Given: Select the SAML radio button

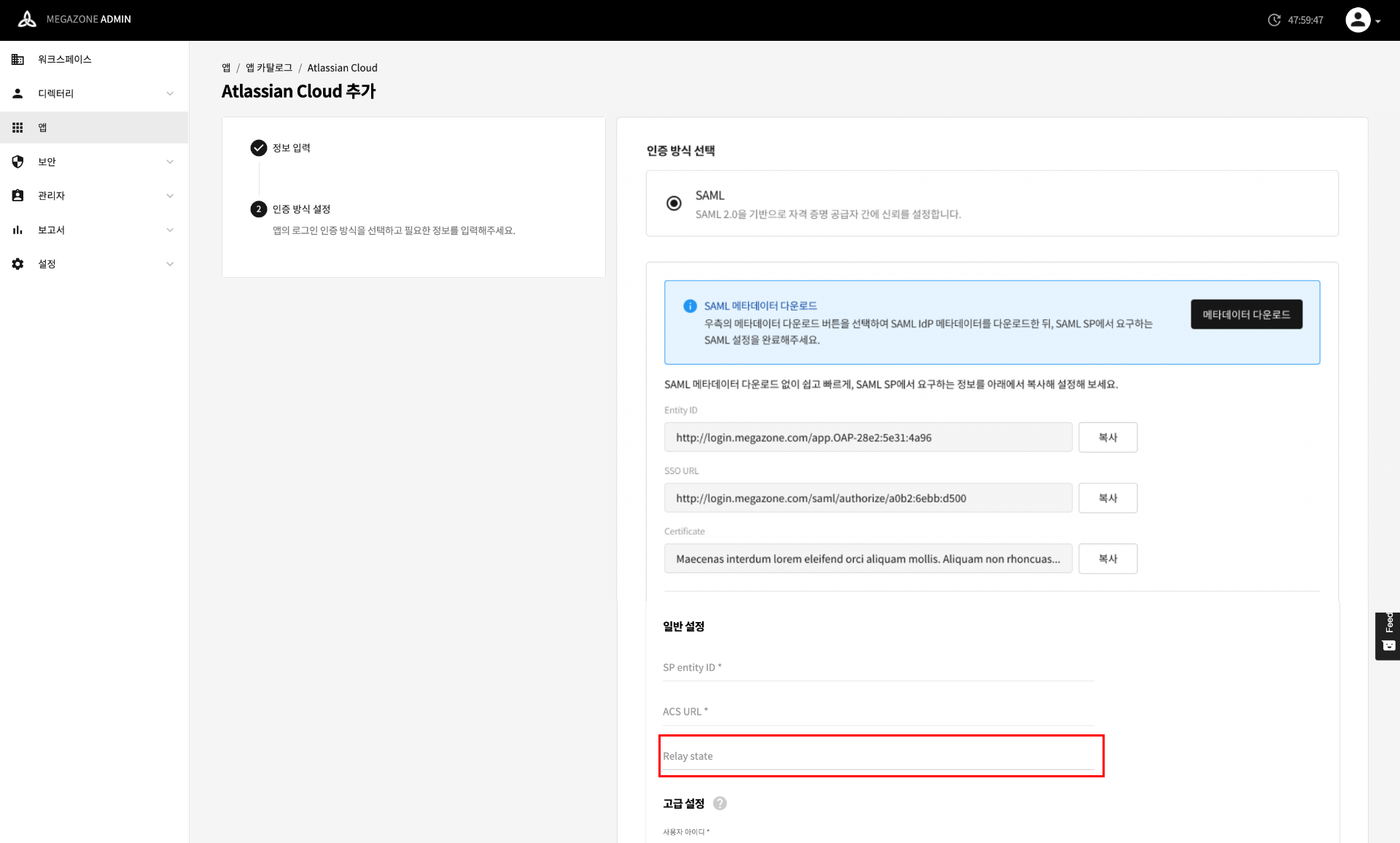Looking at the screenshot, I should pyautogui.click(x=674, y=203).
